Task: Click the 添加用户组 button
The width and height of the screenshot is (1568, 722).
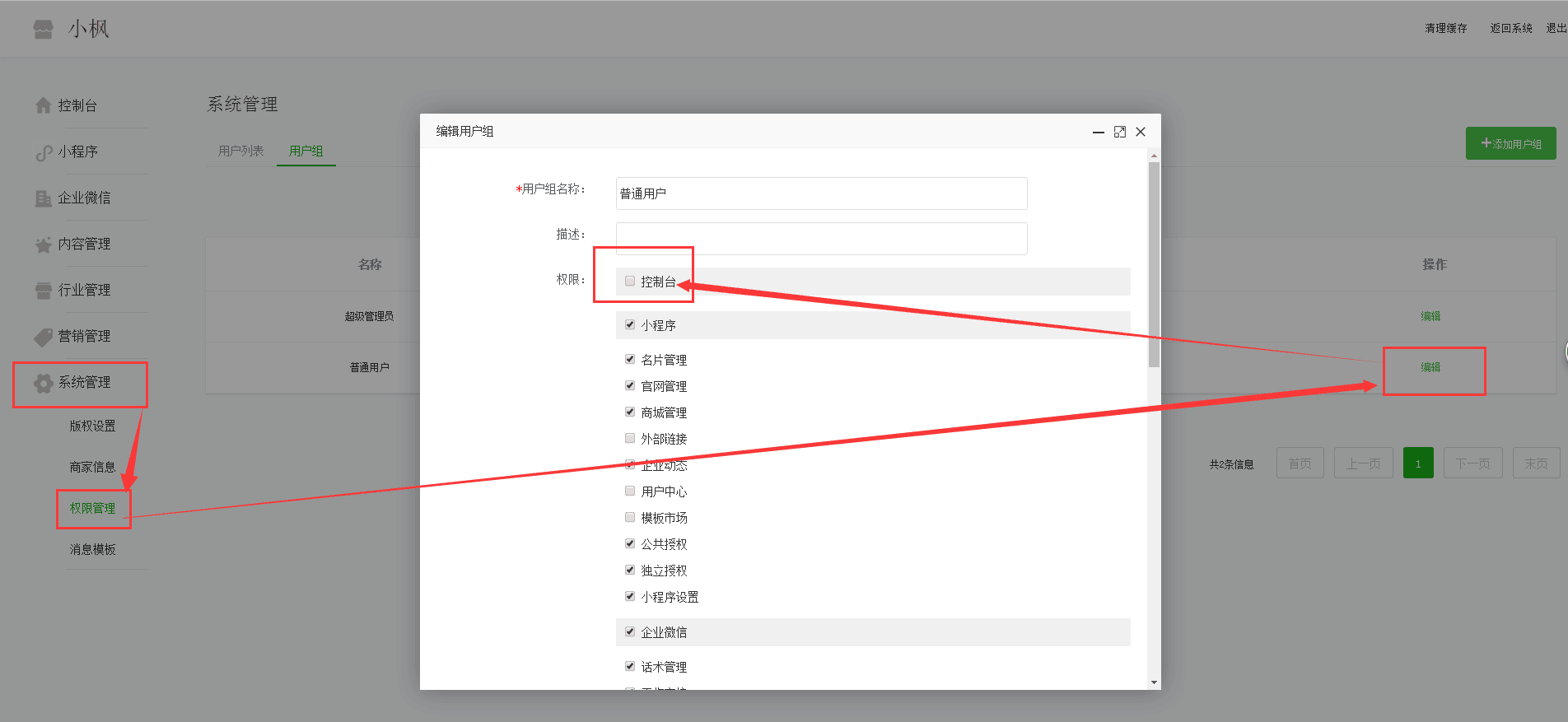Action: pos(1510,143)
